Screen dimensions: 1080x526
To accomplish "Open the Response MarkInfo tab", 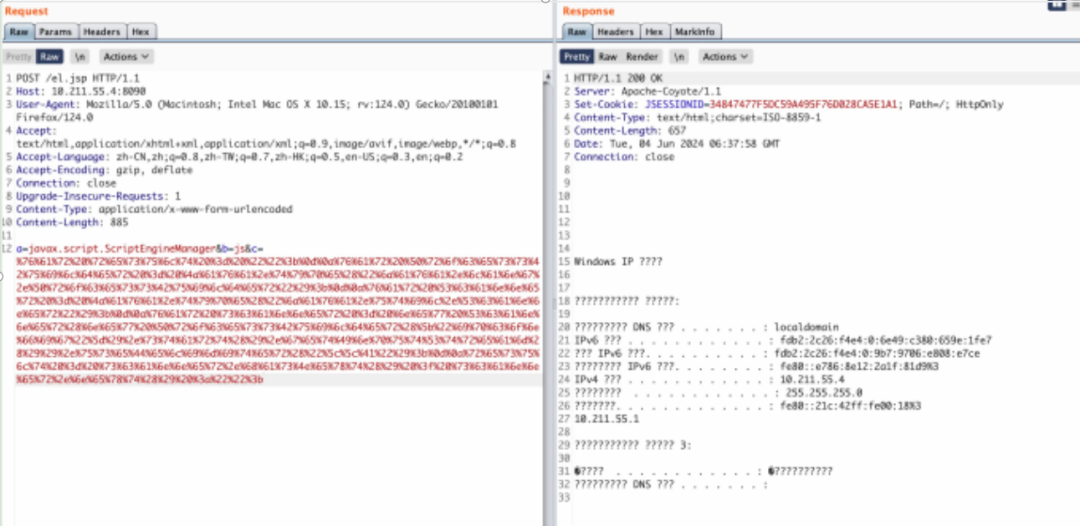I will pos(694,32).
